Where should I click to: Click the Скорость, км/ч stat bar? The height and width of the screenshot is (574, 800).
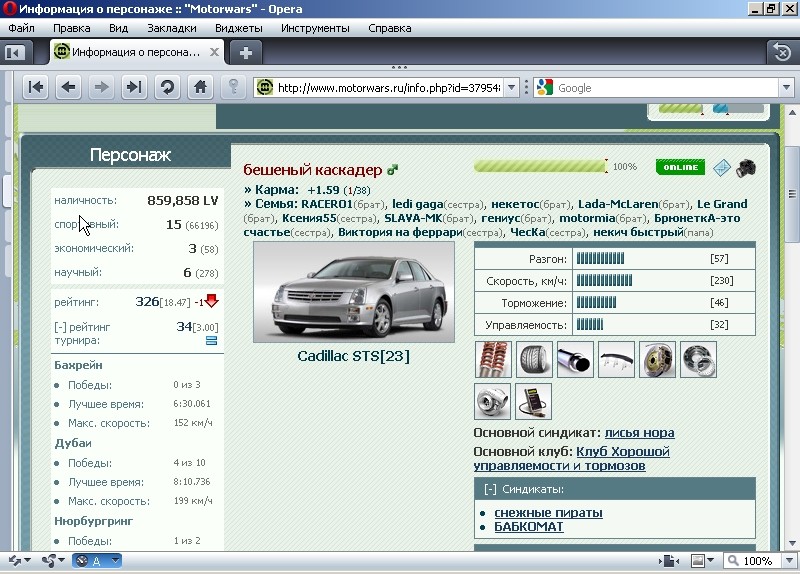[604, 281]
